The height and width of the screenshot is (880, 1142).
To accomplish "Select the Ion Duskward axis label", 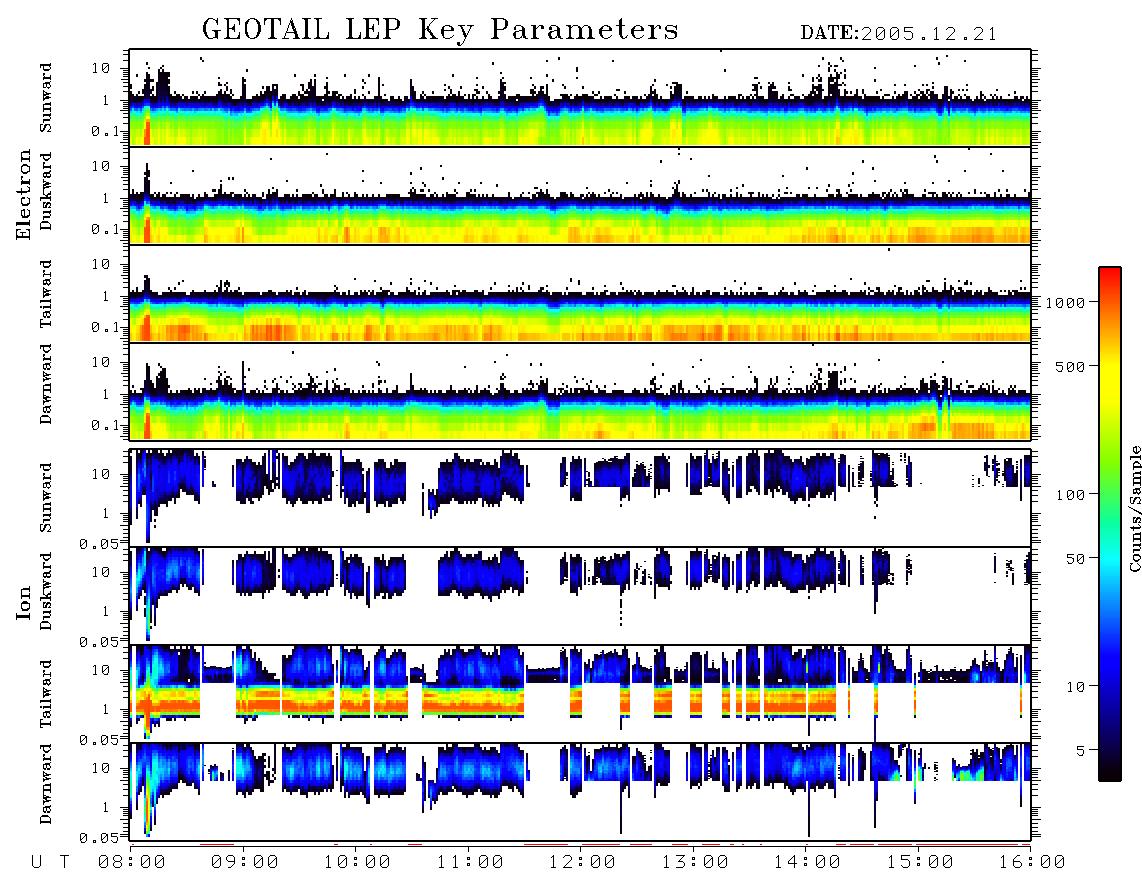I will (46, 591).
